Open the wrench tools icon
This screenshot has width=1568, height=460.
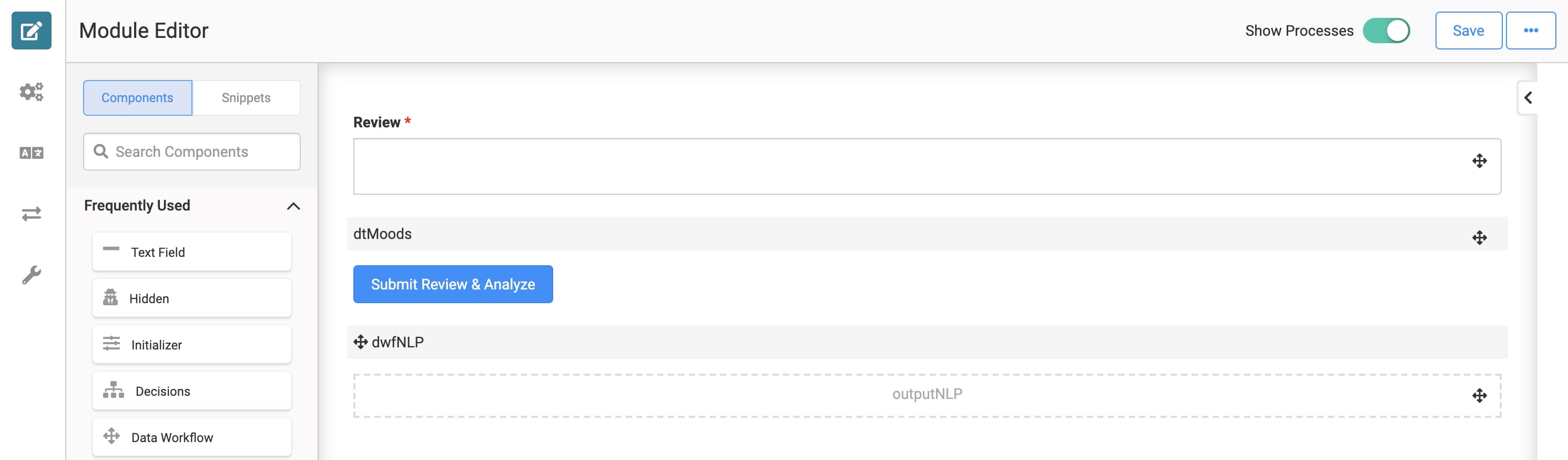click(x=31, y=275)
